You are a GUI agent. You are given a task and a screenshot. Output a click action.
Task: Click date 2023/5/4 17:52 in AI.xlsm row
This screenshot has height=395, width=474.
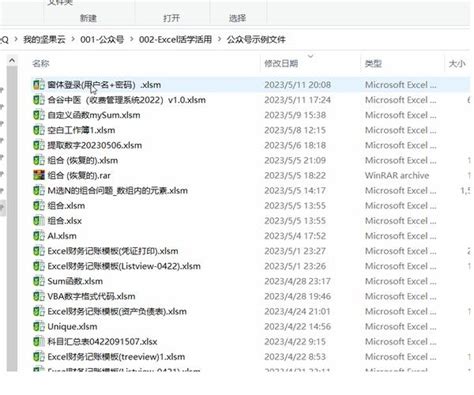[295, 236]
